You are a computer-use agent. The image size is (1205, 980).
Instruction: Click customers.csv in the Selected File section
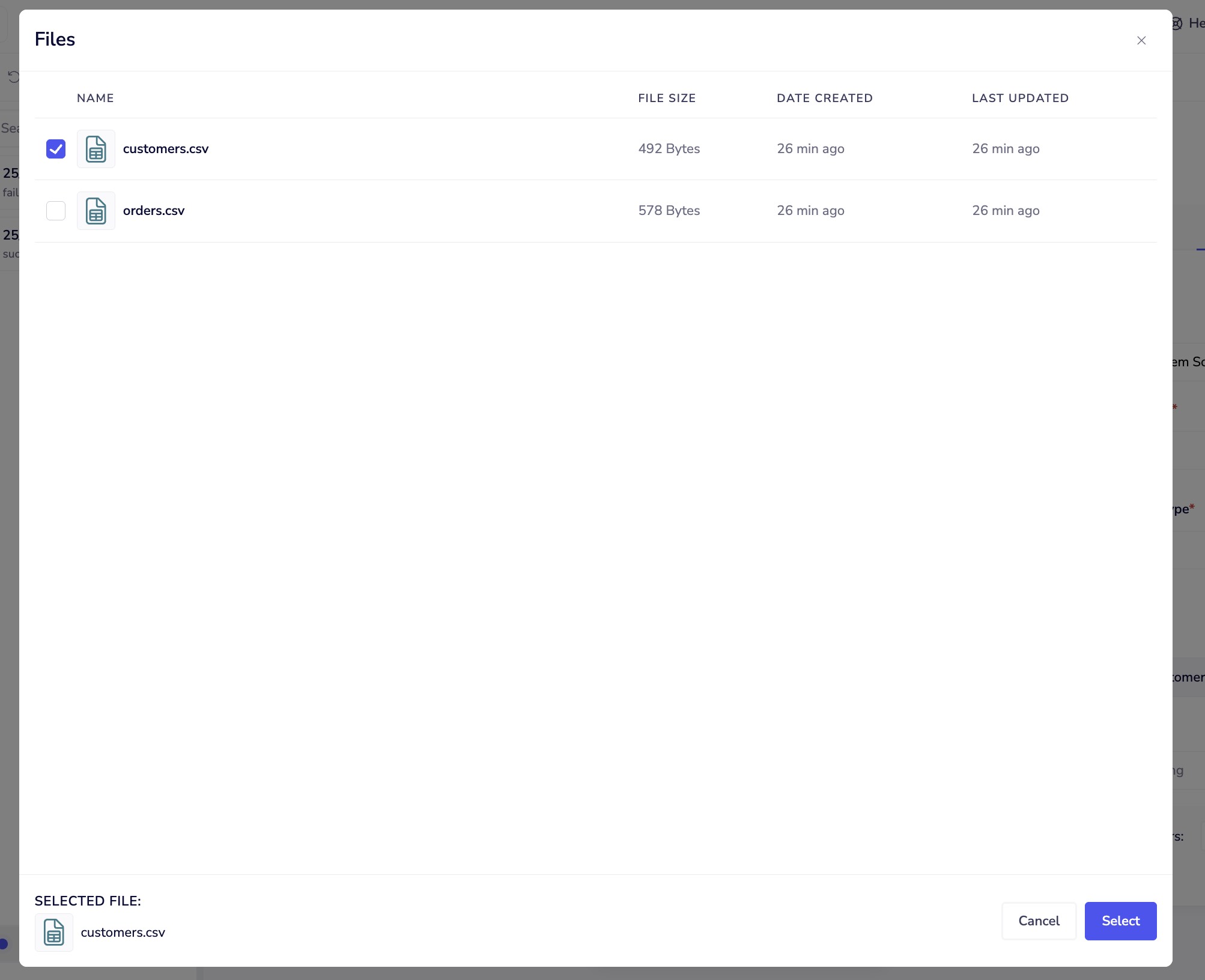tap(123, 933)
